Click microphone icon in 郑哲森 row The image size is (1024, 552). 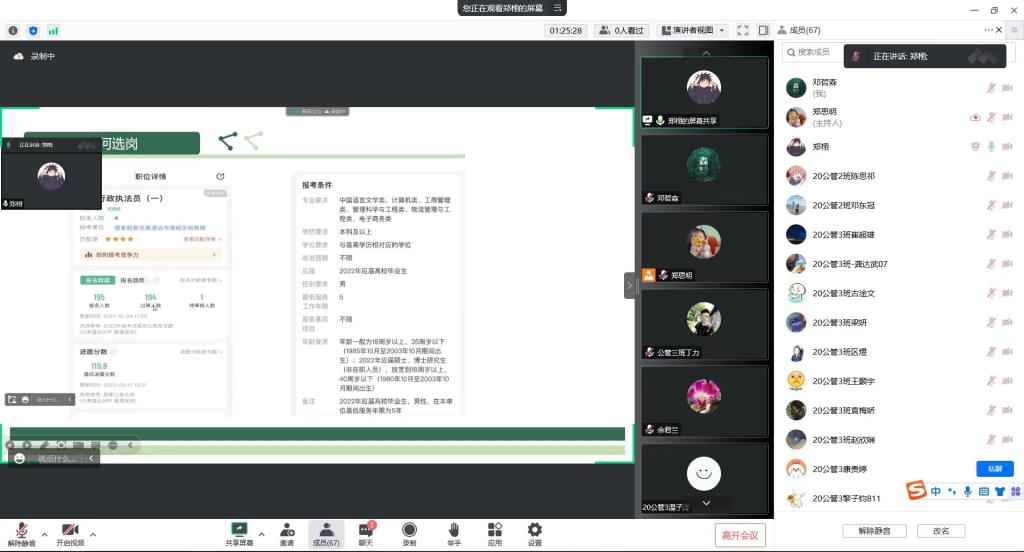[x=991, y=88]
